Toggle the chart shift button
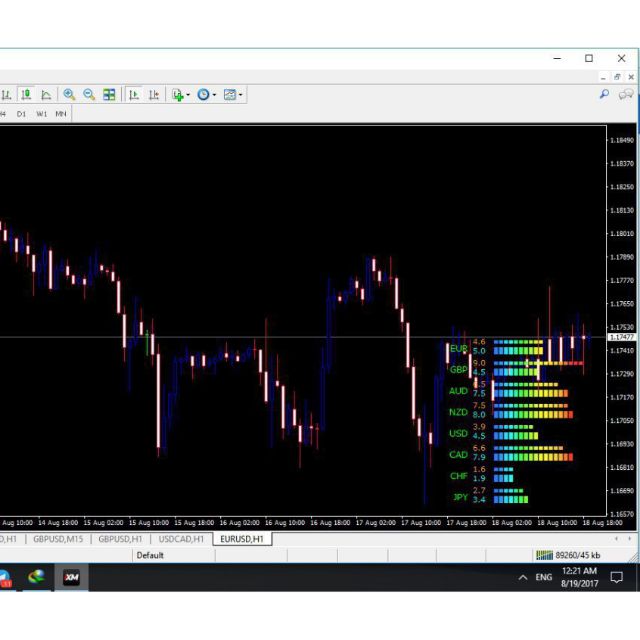This screenshot has width=640, height=640. point(153,95)
